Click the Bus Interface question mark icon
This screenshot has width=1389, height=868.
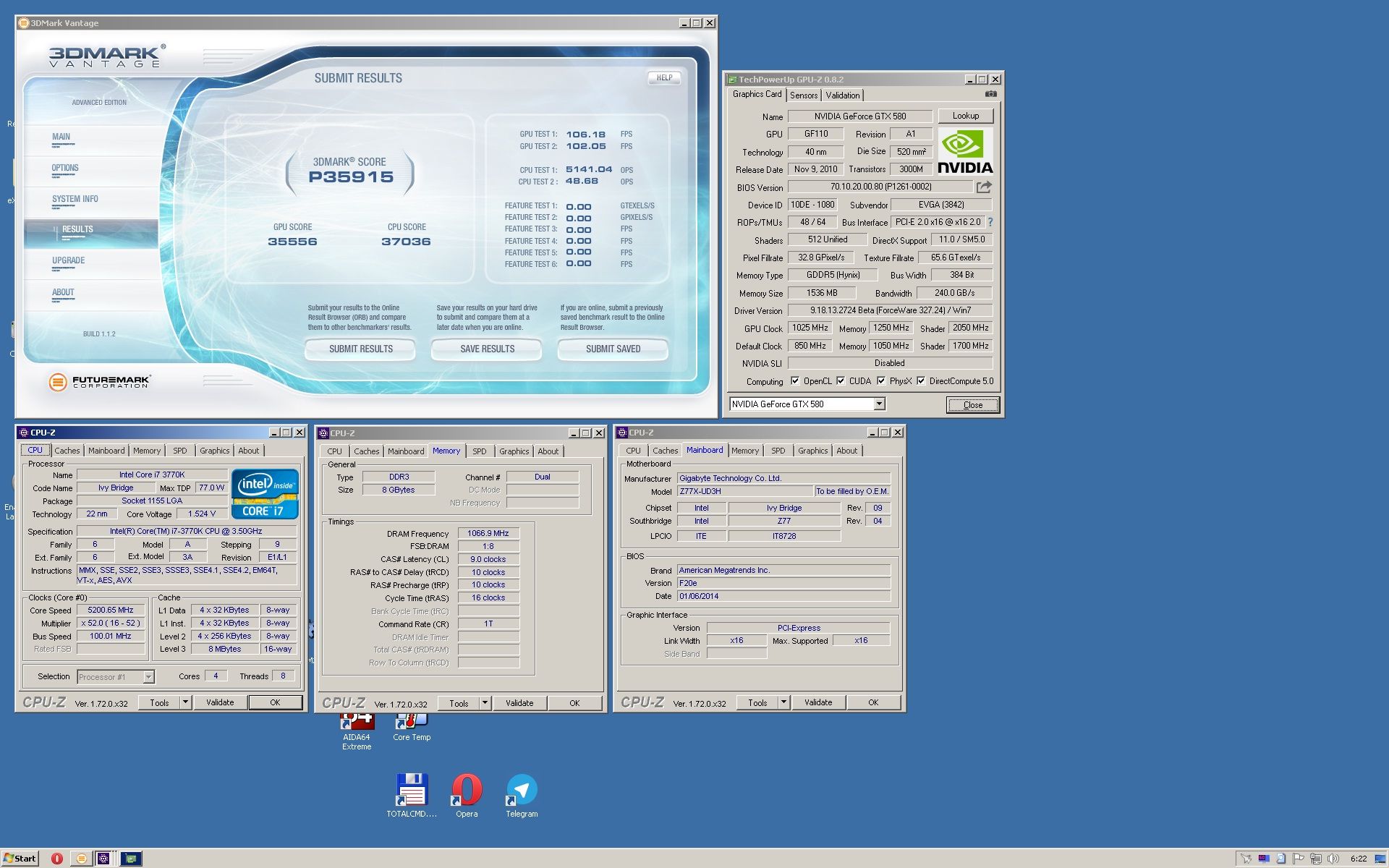coord(990,222)
